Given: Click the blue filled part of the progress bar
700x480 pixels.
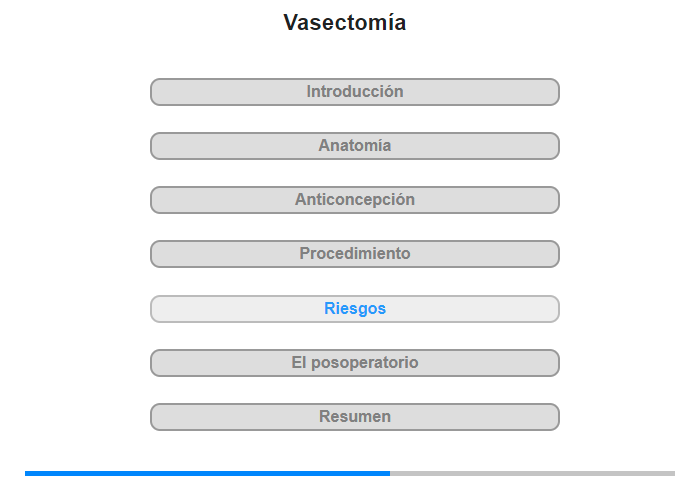Looking at the screenshot, I should 200,473.
